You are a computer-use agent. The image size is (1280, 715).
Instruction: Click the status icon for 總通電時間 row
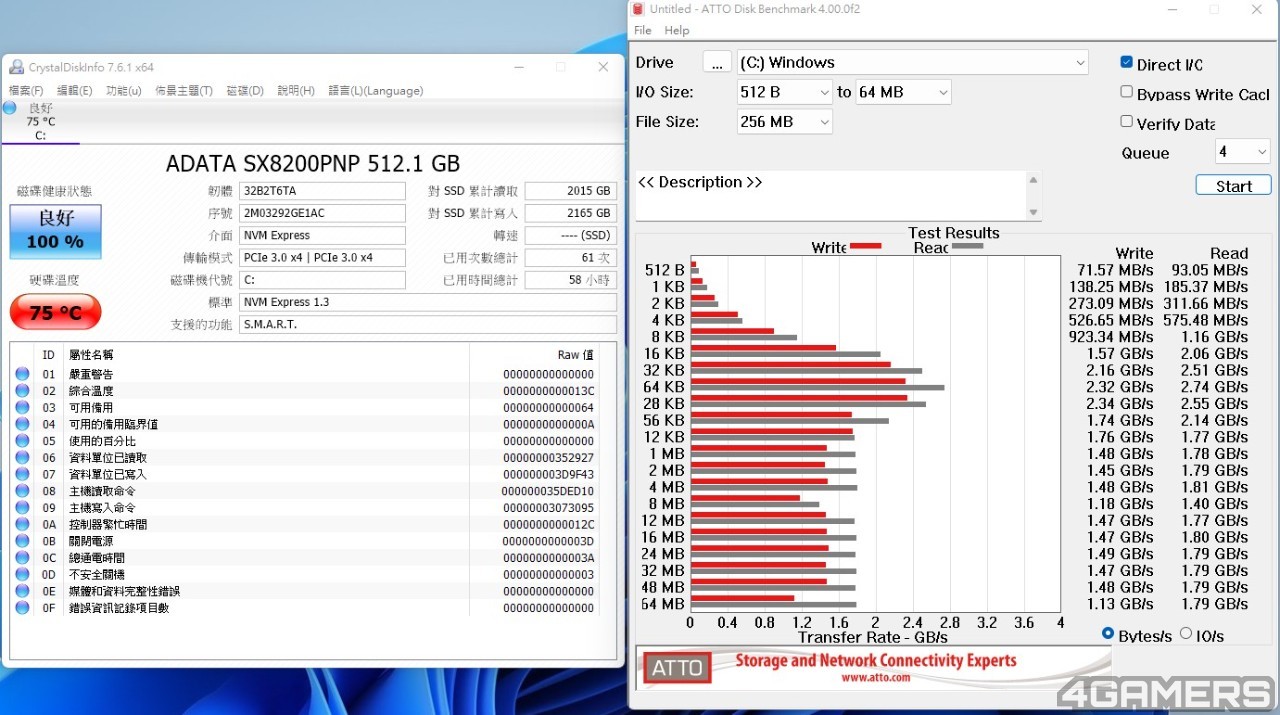22,558
